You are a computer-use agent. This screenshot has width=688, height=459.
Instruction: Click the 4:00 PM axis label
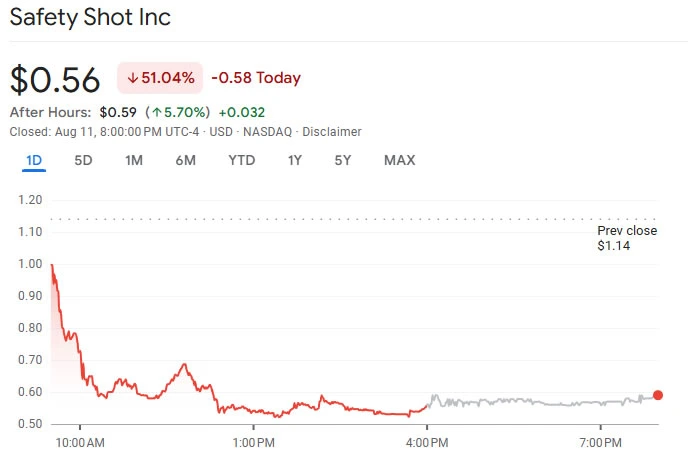(x=427, y=441)
